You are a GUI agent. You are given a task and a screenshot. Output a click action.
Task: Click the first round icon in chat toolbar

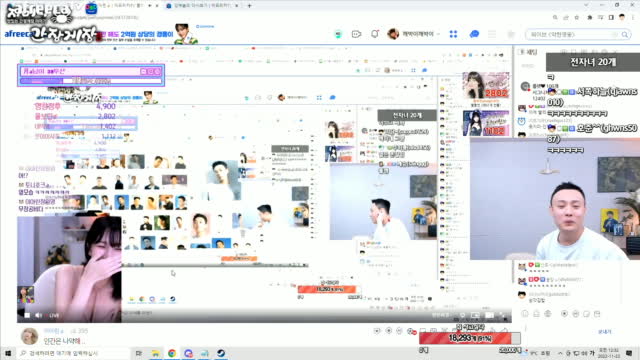point(525,313)
